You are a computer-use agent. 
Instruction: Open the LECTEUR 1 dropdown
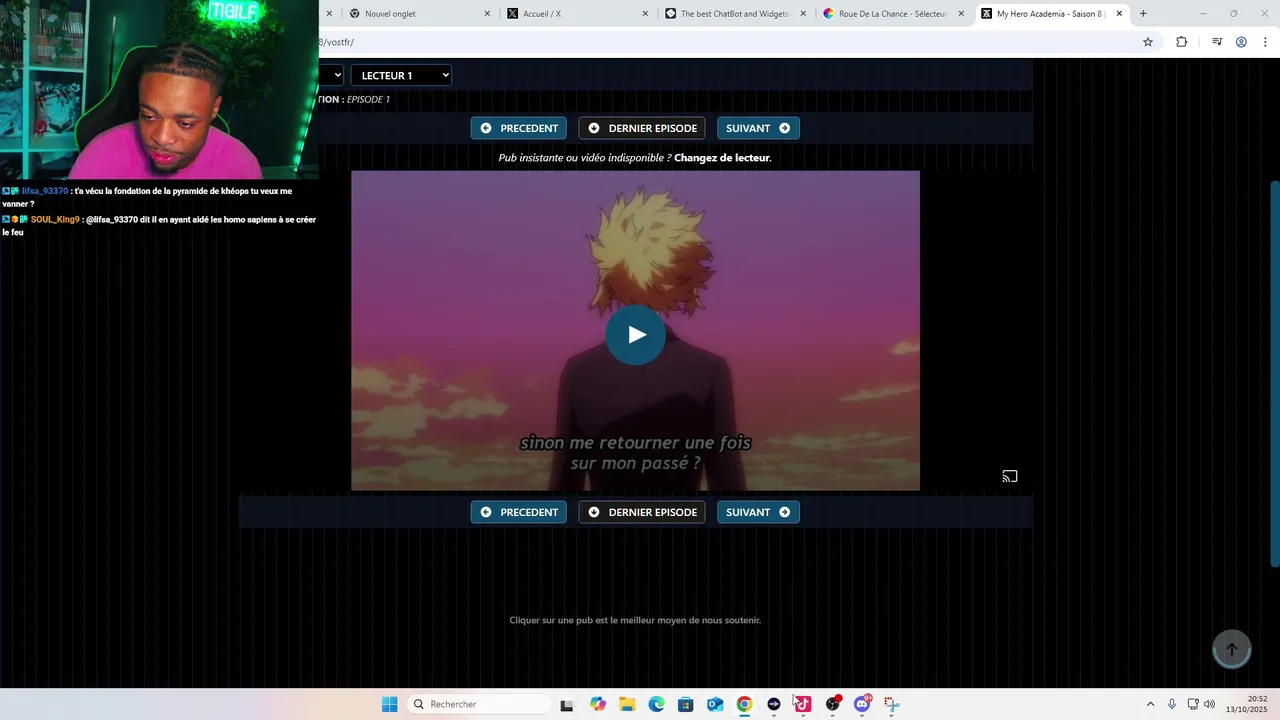[401, 75]
